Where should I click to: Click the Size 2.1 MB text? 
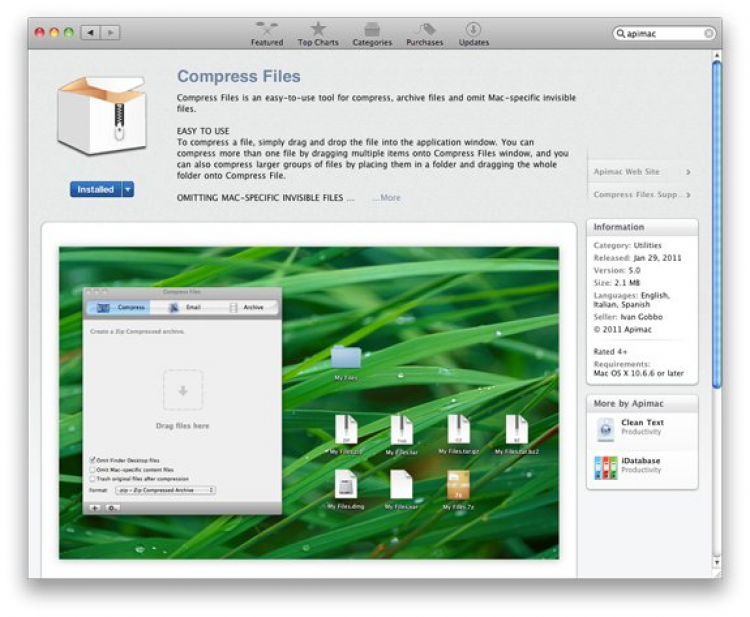pyautogui.click(x=617, y=283)
